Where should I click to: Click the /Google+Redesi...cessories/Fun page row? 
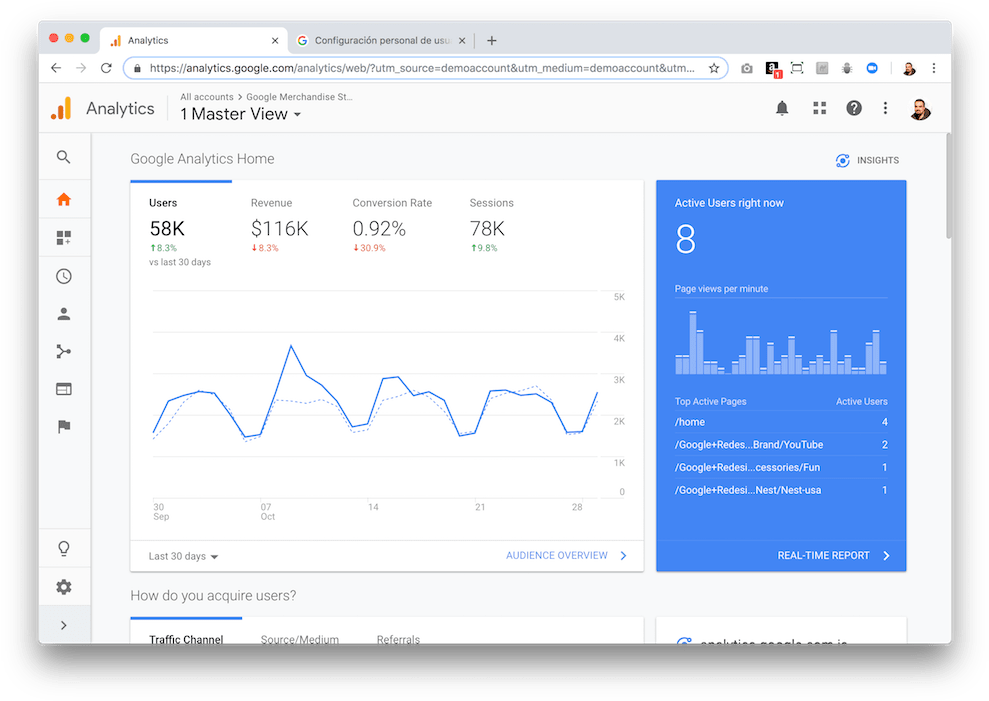click(x=781, y=468)
